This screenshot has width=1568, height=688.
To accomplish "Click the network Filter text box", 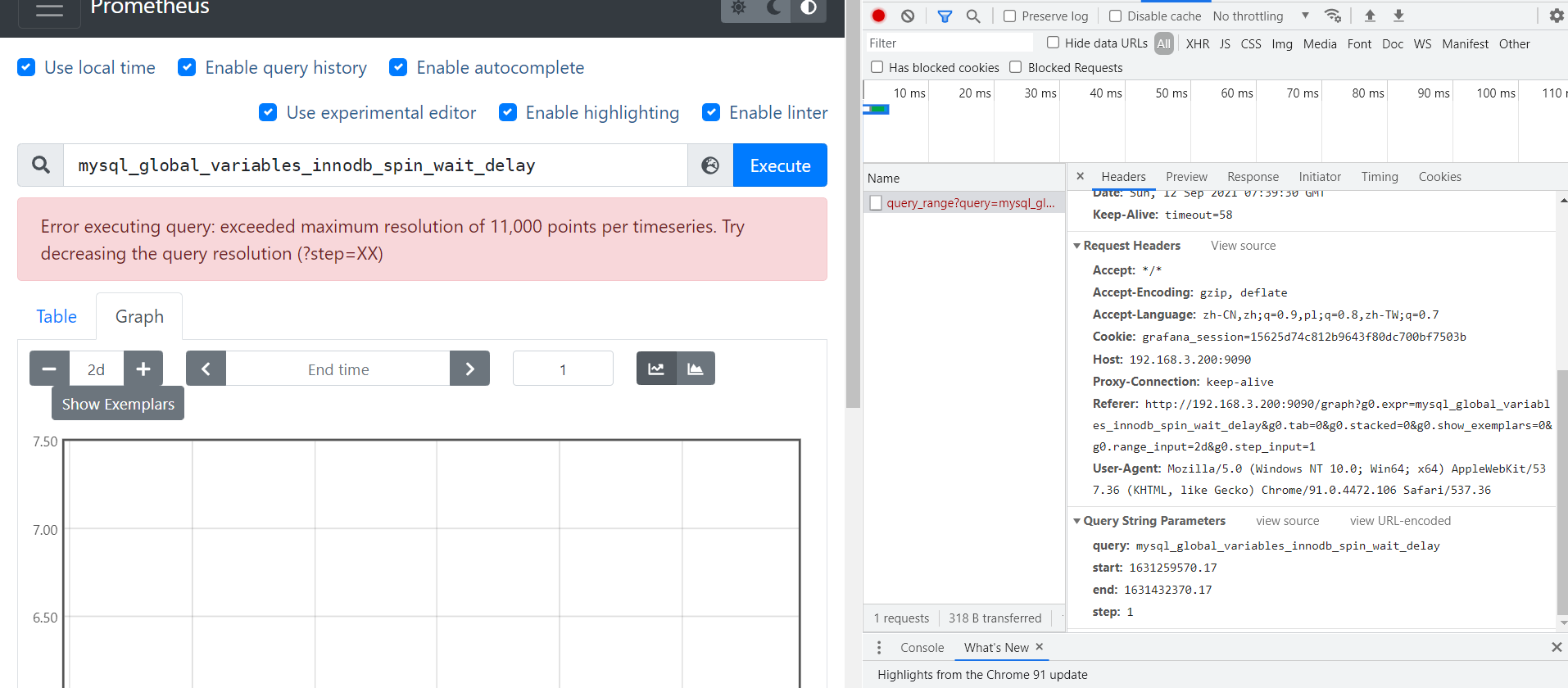I will click(949, 43).
